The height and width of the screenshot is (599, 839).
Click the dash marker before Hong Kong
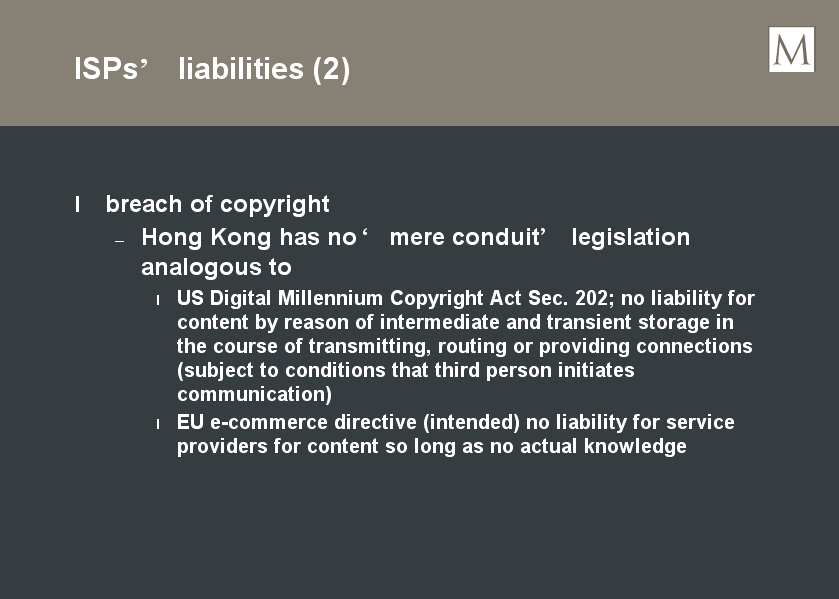click(x=120, y=241)
